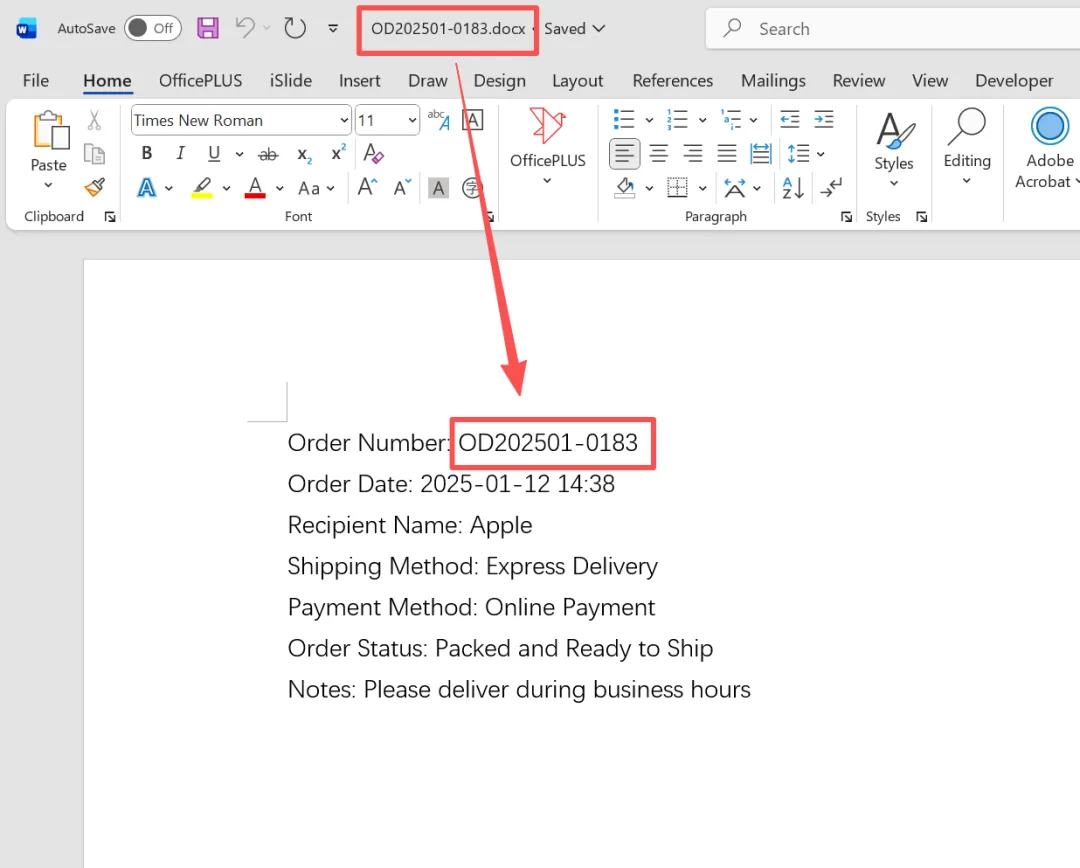Open Customize Quick Access Toolbar arrow
Screen dimensions: 1080x868
pos(333,29)
